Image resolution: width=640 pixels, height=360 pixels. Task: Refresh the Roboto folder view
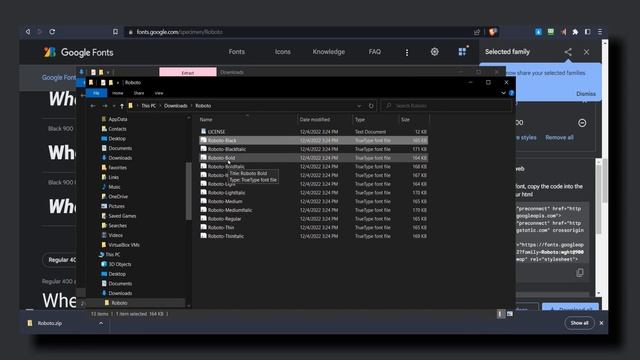(371, 106)
